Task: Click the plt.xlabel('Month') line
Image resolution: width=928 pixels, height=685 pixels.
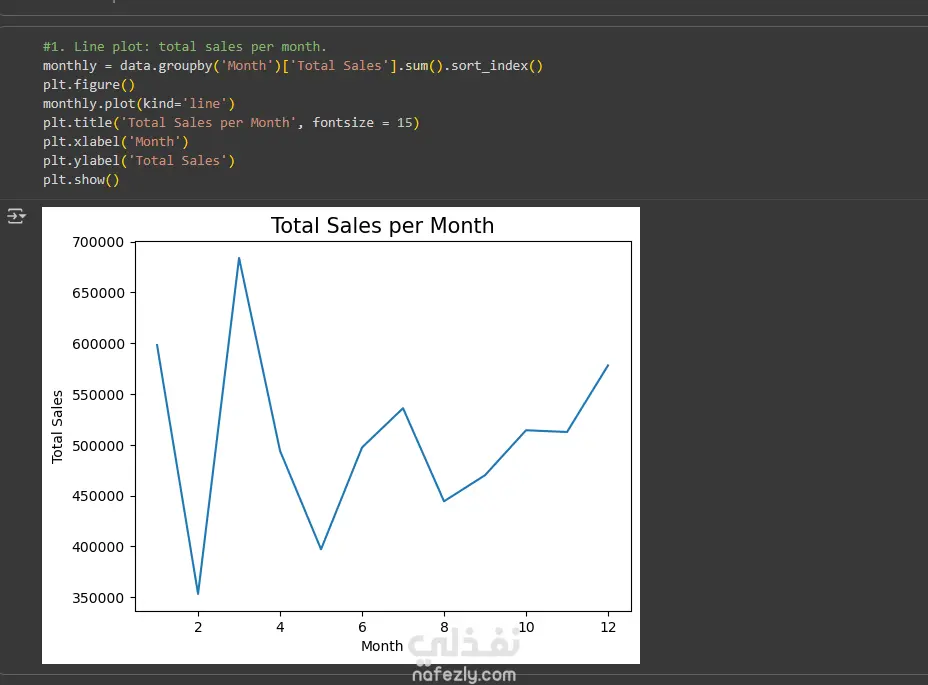Action: tap(115, 141)
